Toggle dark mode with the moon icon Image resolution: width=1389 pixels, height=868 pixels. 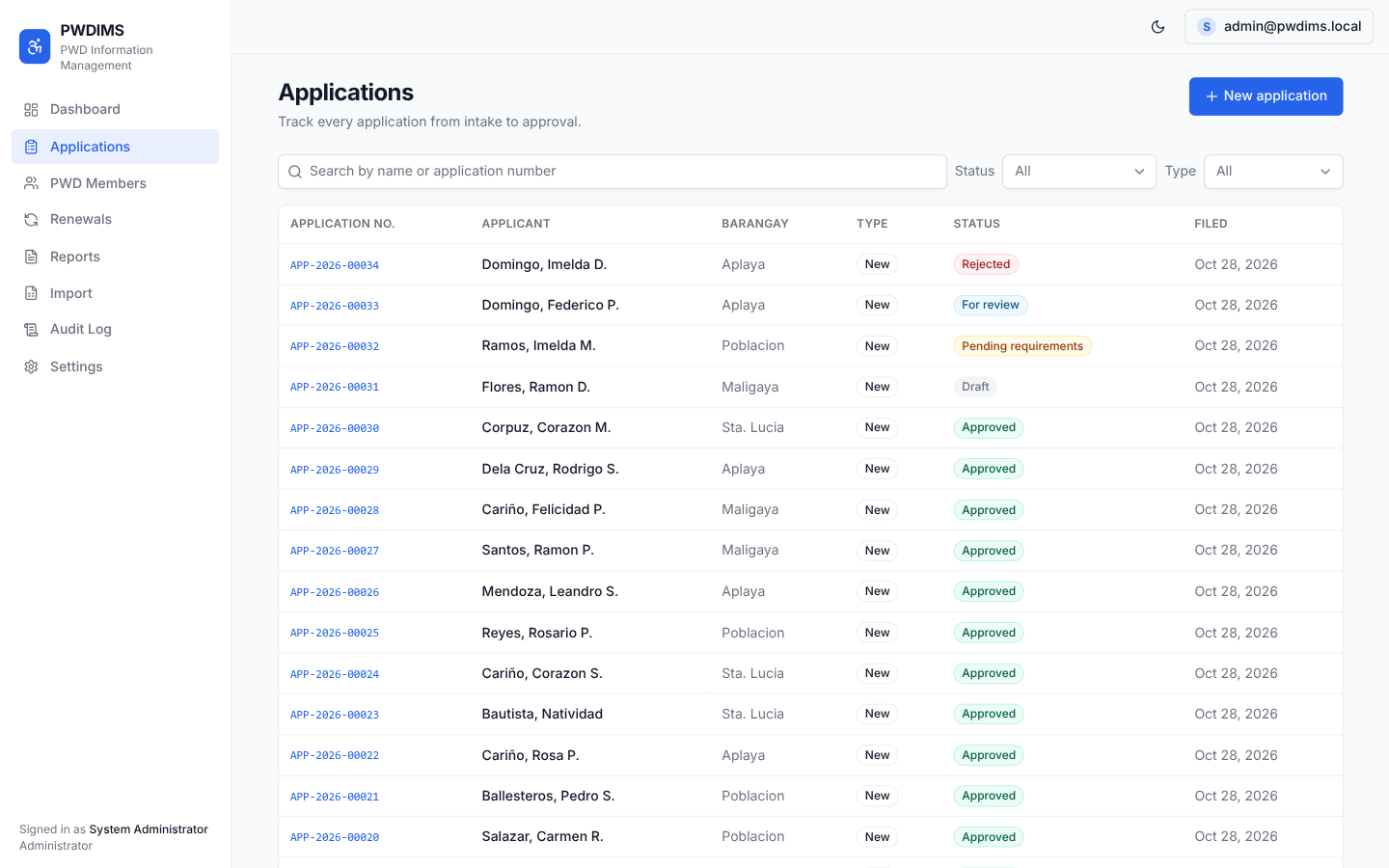click(x=1157, y=27)
